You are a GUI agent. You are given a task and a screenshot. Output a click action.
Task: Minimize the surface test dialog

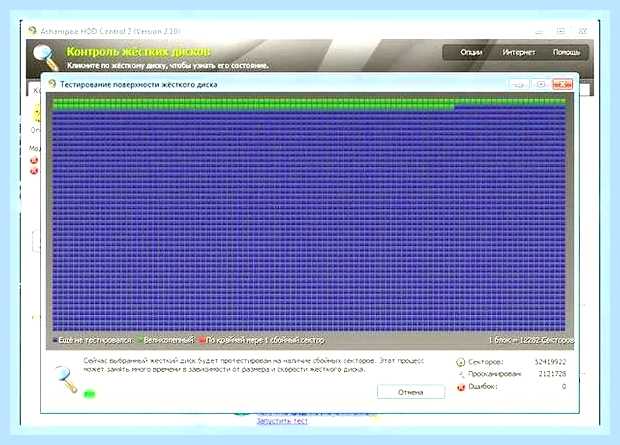click(518, 84)
